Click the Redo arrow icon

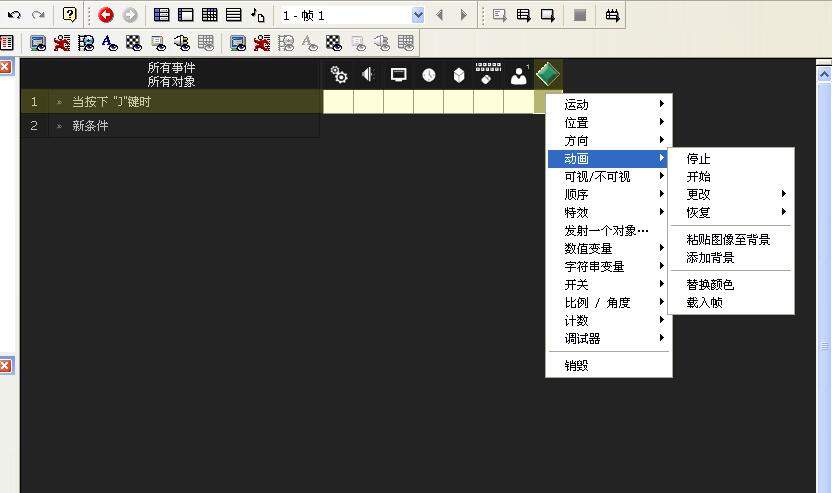coord(38,15)
